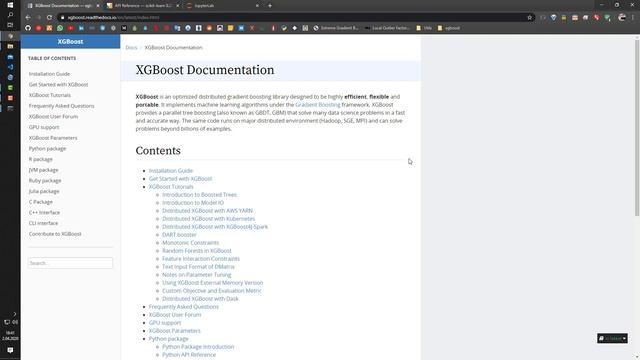Open Julia package in sidebar
This screenshot has height=360, width=640.
pyautogui.click(x=44, y=191)
